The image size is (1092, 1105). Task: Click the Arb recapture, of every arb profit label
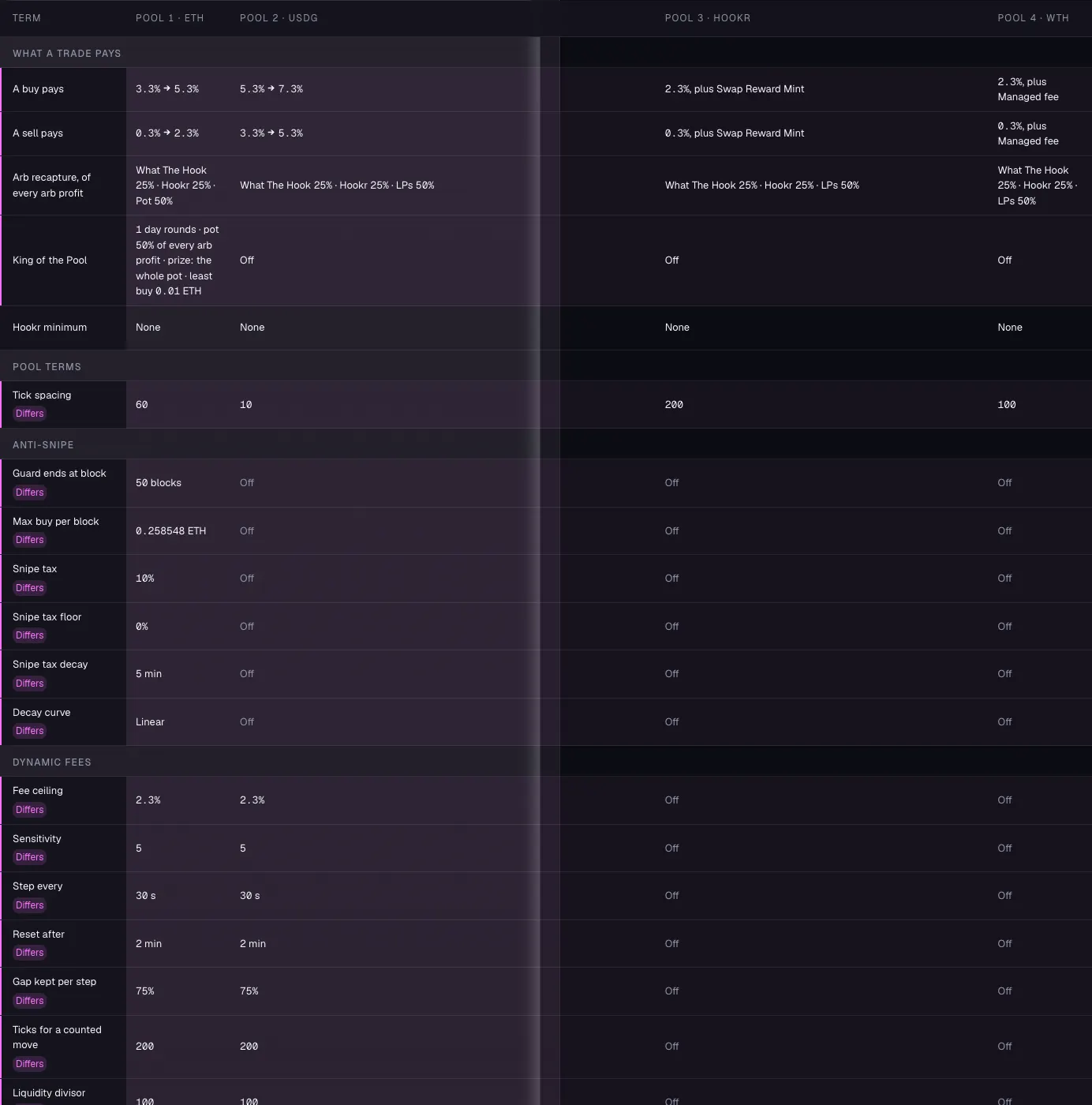click(51, 185)
